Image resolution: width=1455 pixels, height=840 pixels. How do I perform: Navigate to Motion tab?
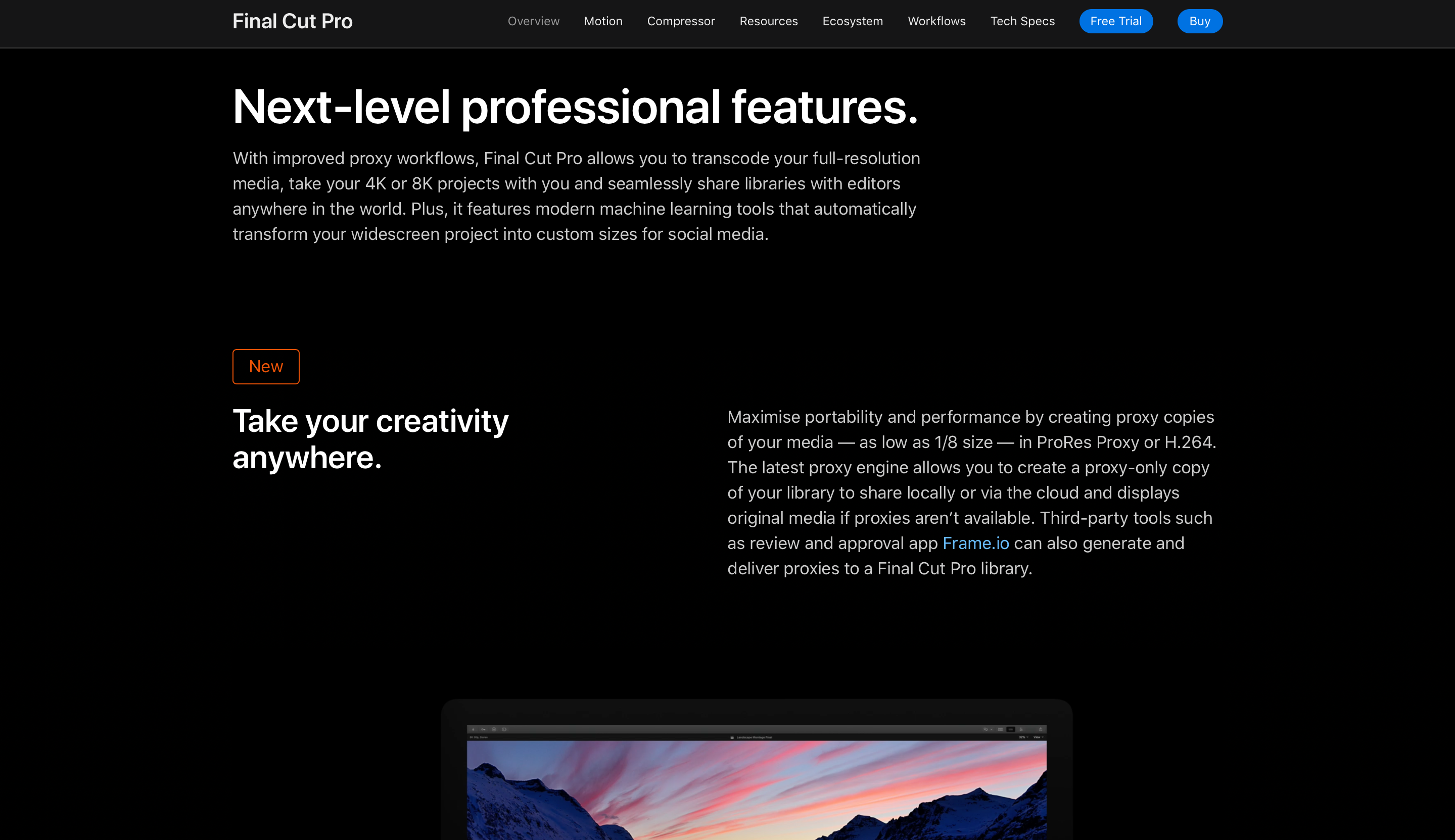pyautogui.click(x=603, y=21)
